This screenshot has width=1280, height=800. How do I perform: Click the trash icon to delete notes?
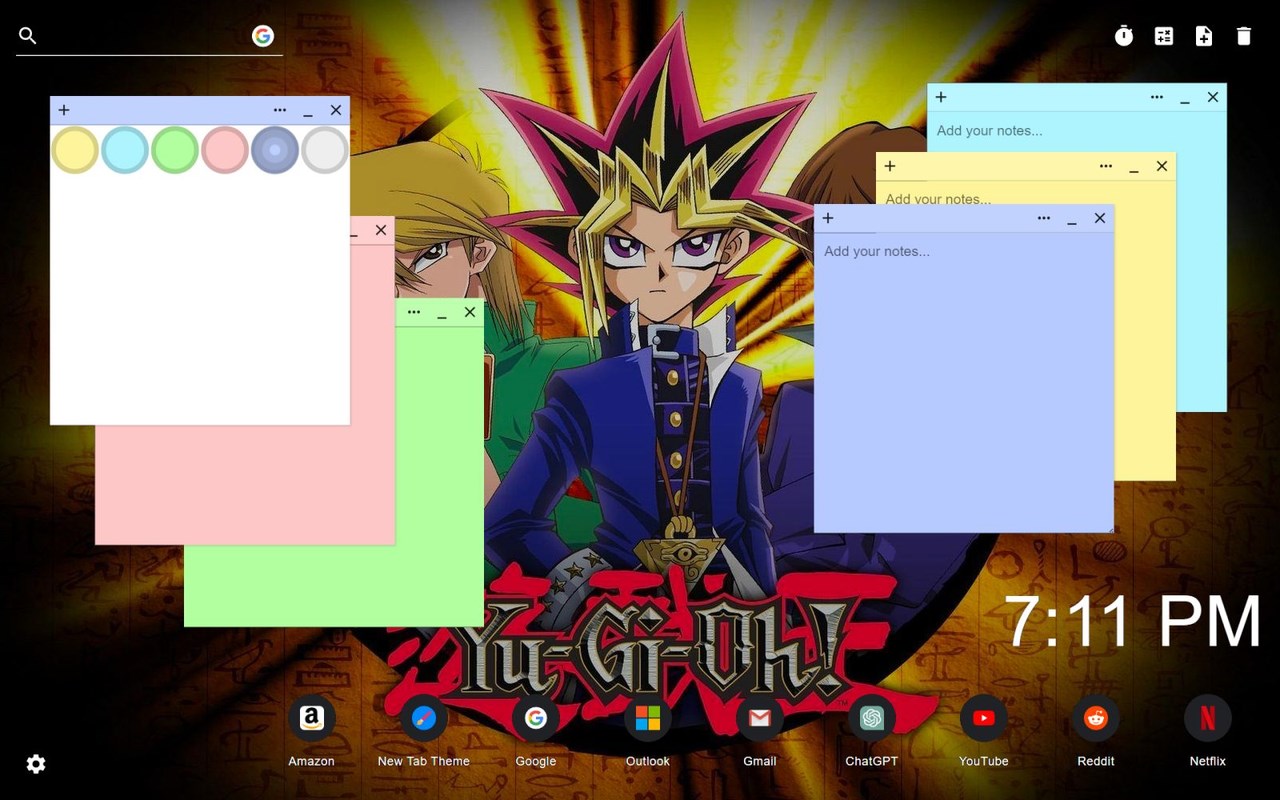(1244, 36)
